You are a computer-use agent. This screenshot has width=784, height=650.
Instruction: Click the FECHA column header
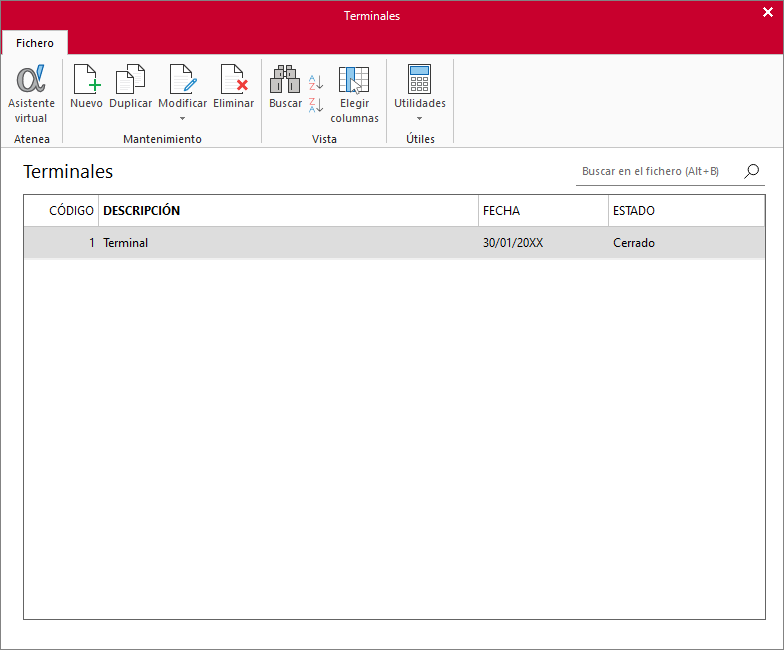(x=544, y=210)
